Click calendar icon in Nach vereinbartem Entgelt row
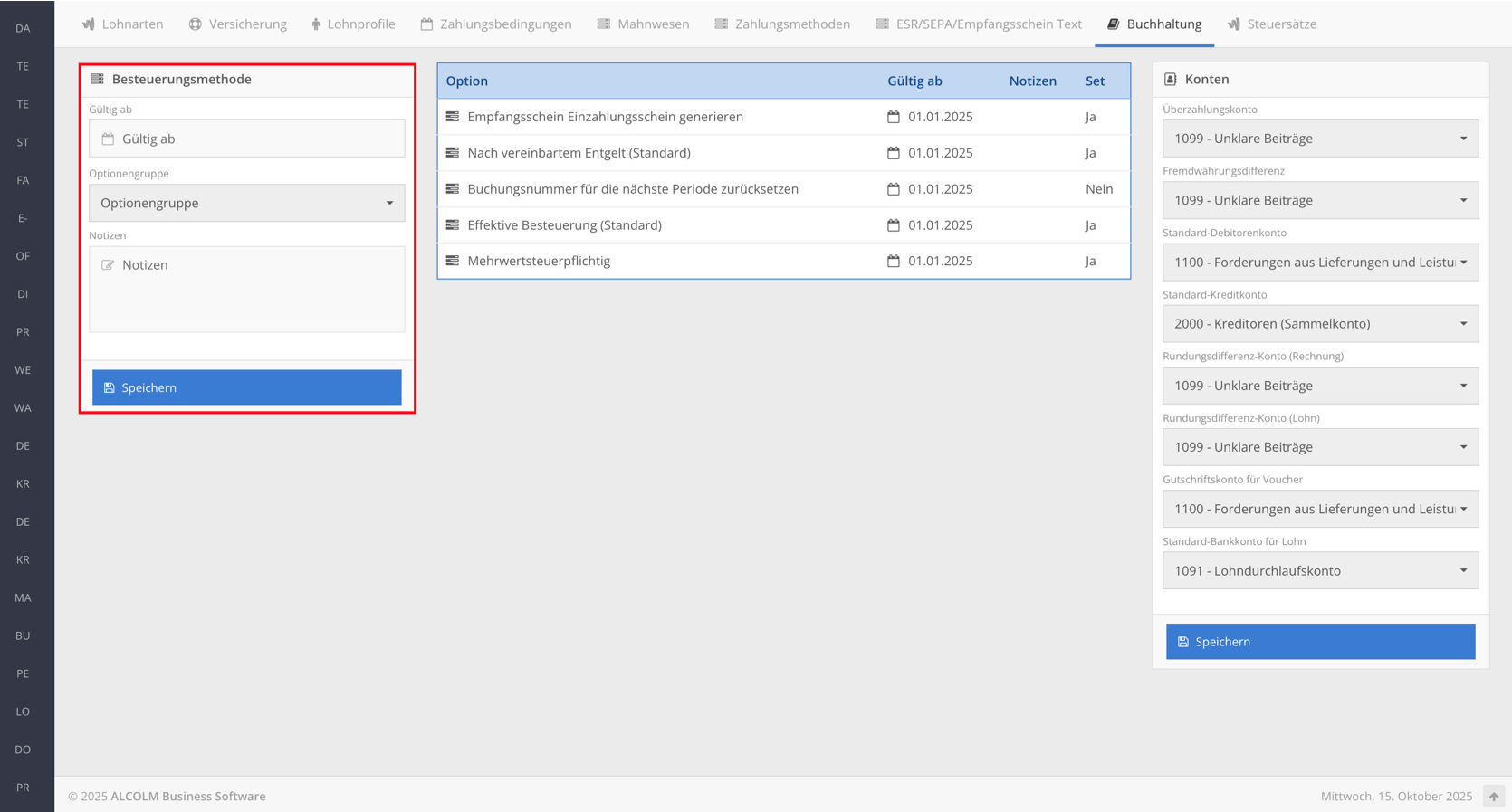 894,153
